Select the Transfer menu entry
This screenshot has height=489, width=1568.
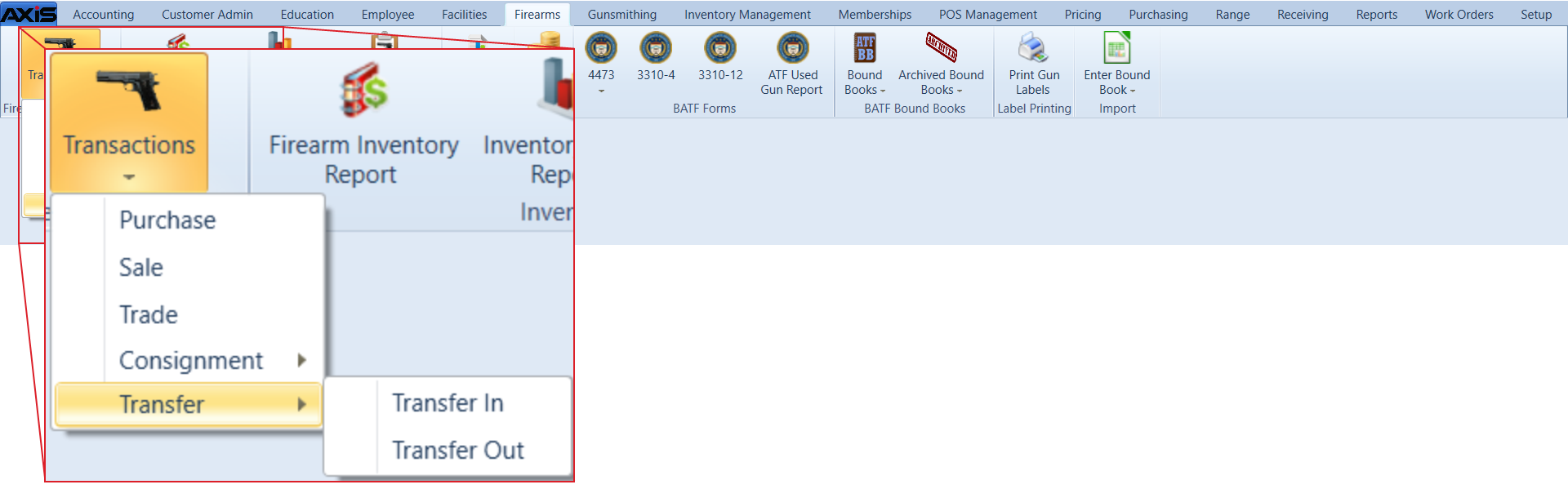pos(189,404)
